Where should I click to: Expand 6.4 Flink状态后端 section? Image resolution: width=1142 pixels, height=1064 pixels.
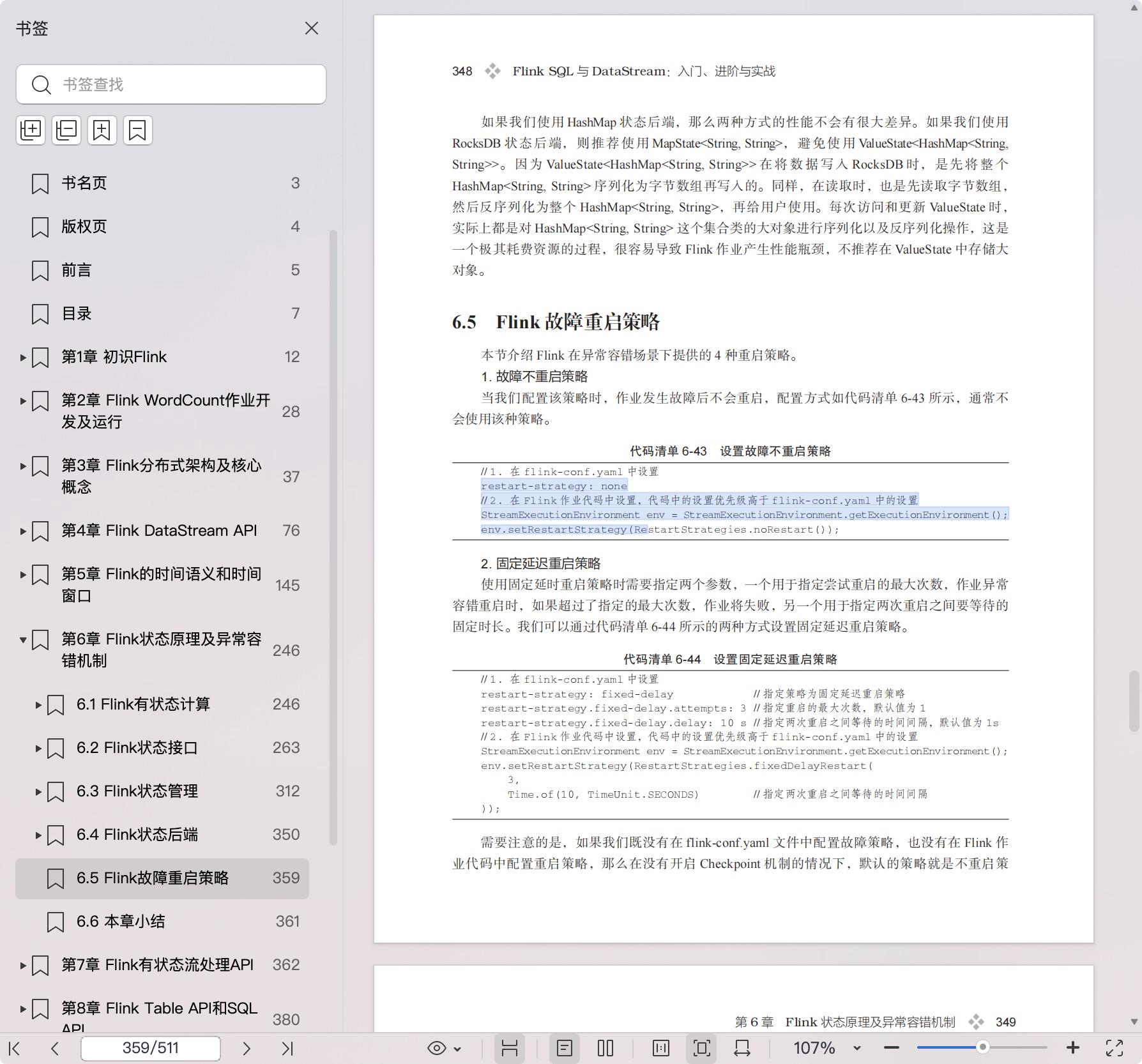[x=38, y=835]
